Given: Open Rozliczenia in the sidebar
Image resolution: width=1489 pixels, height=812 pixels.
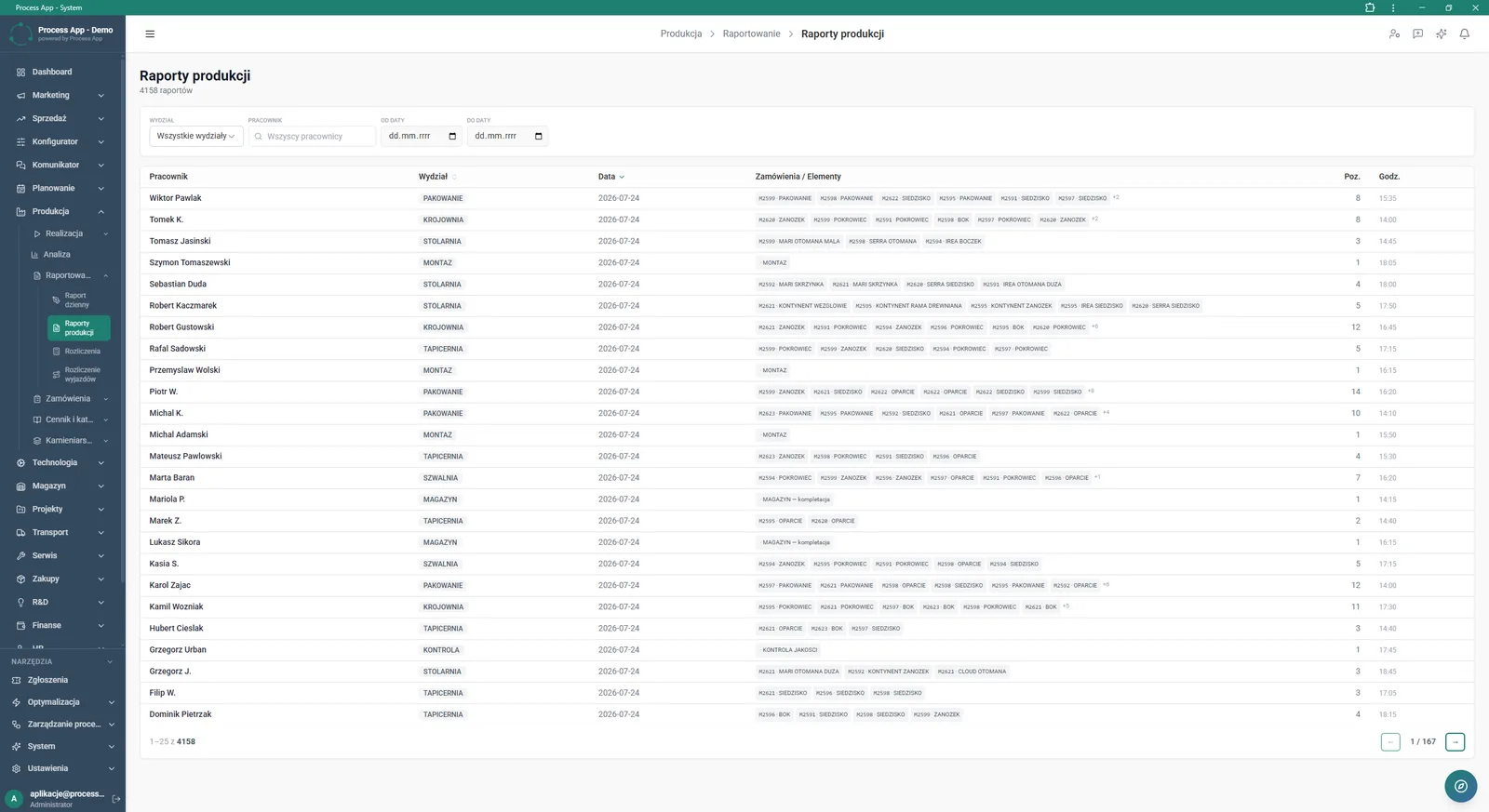Looking at the screenshot, I should tap(78, 351).
